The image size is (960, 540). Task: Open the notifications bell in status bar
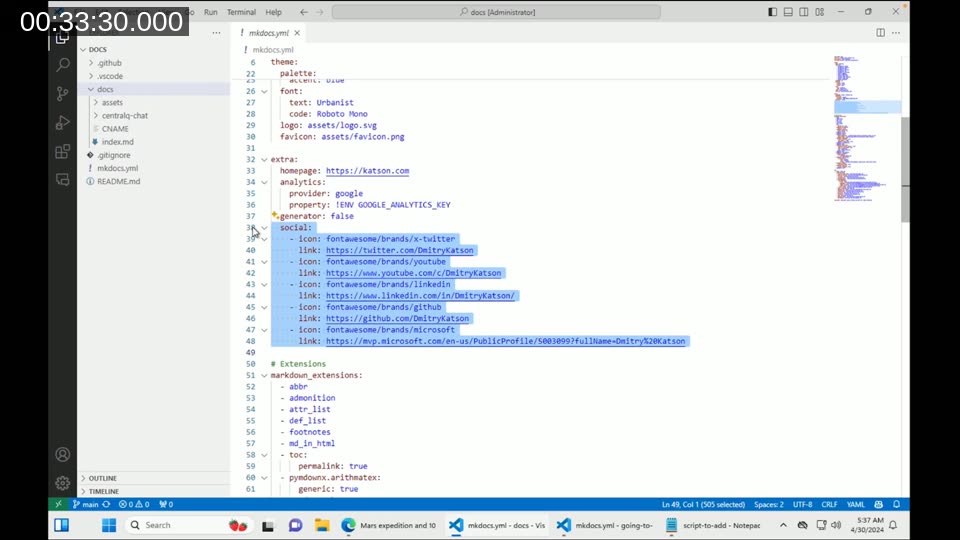tap(896, 504)
